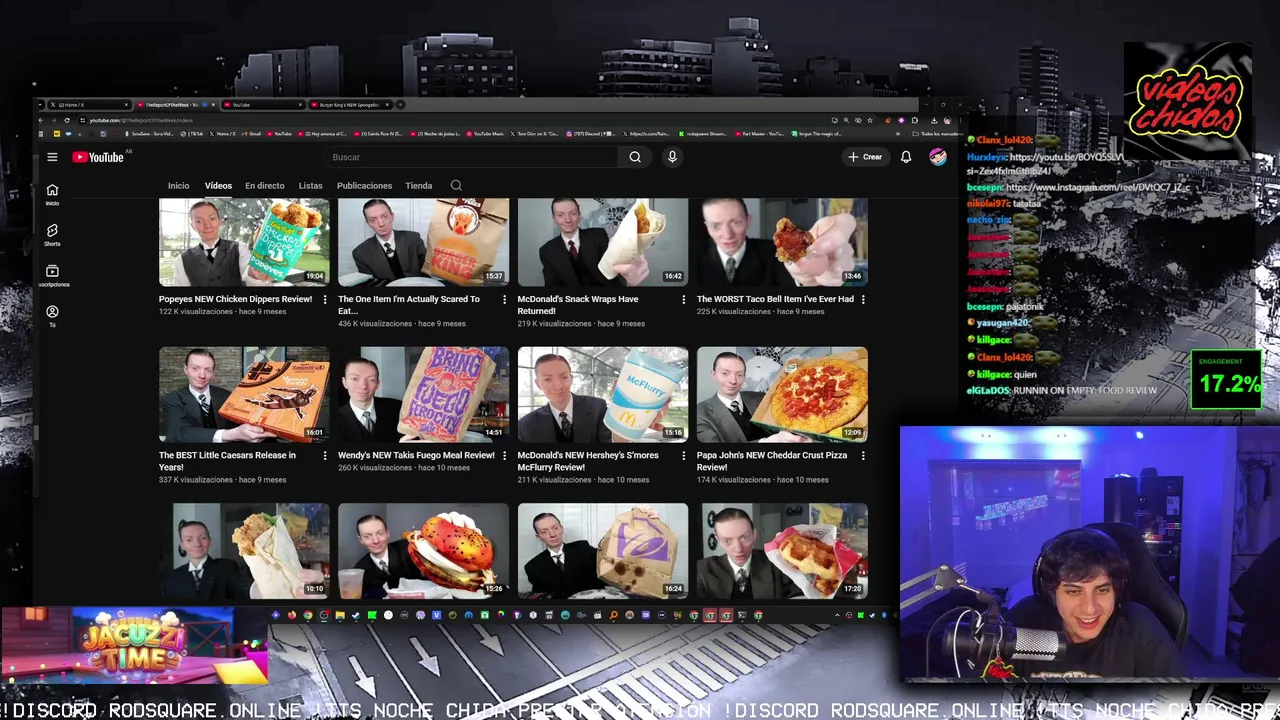Open Chrome from the taskbar
The height and width of the screenshot is (720, 1280).
[x=308, y=615]
